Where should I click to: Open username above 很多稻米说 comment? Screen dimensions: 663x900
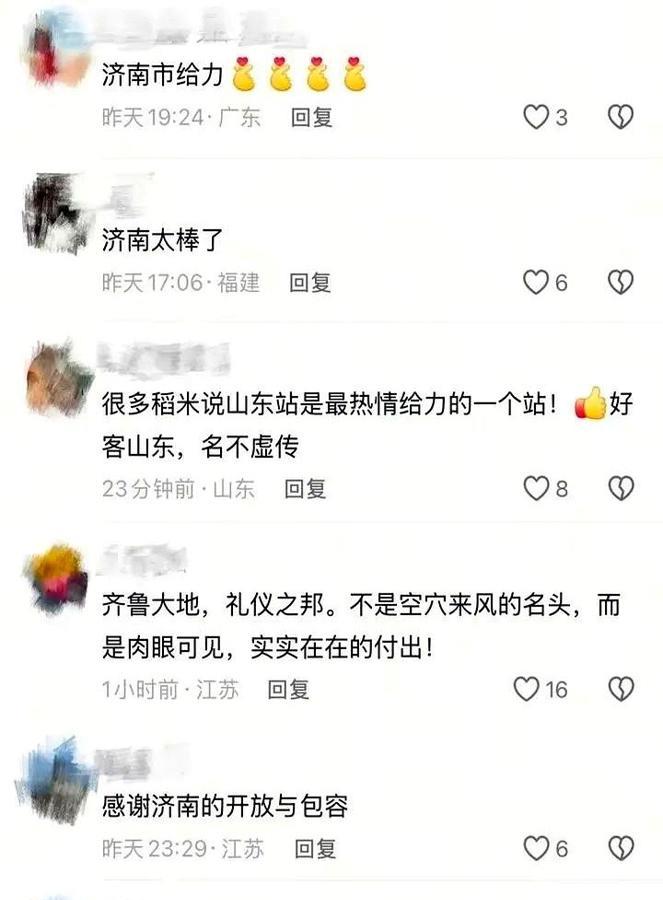pos(164,359)
